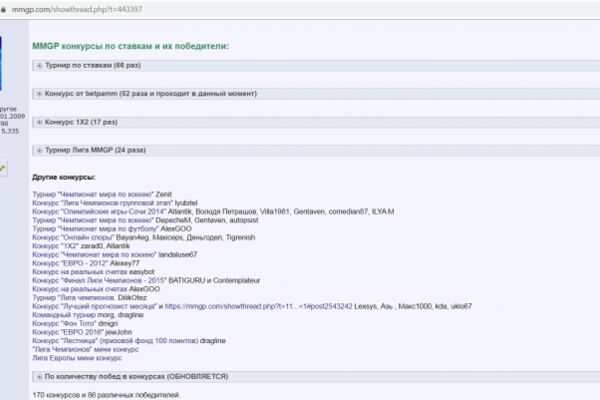Image resolution: width=600 pixels, height=400 pixels.
Task: Open the 'Чемпионат мира по футболу' tournament link
Action: click(x=95, y=229)
